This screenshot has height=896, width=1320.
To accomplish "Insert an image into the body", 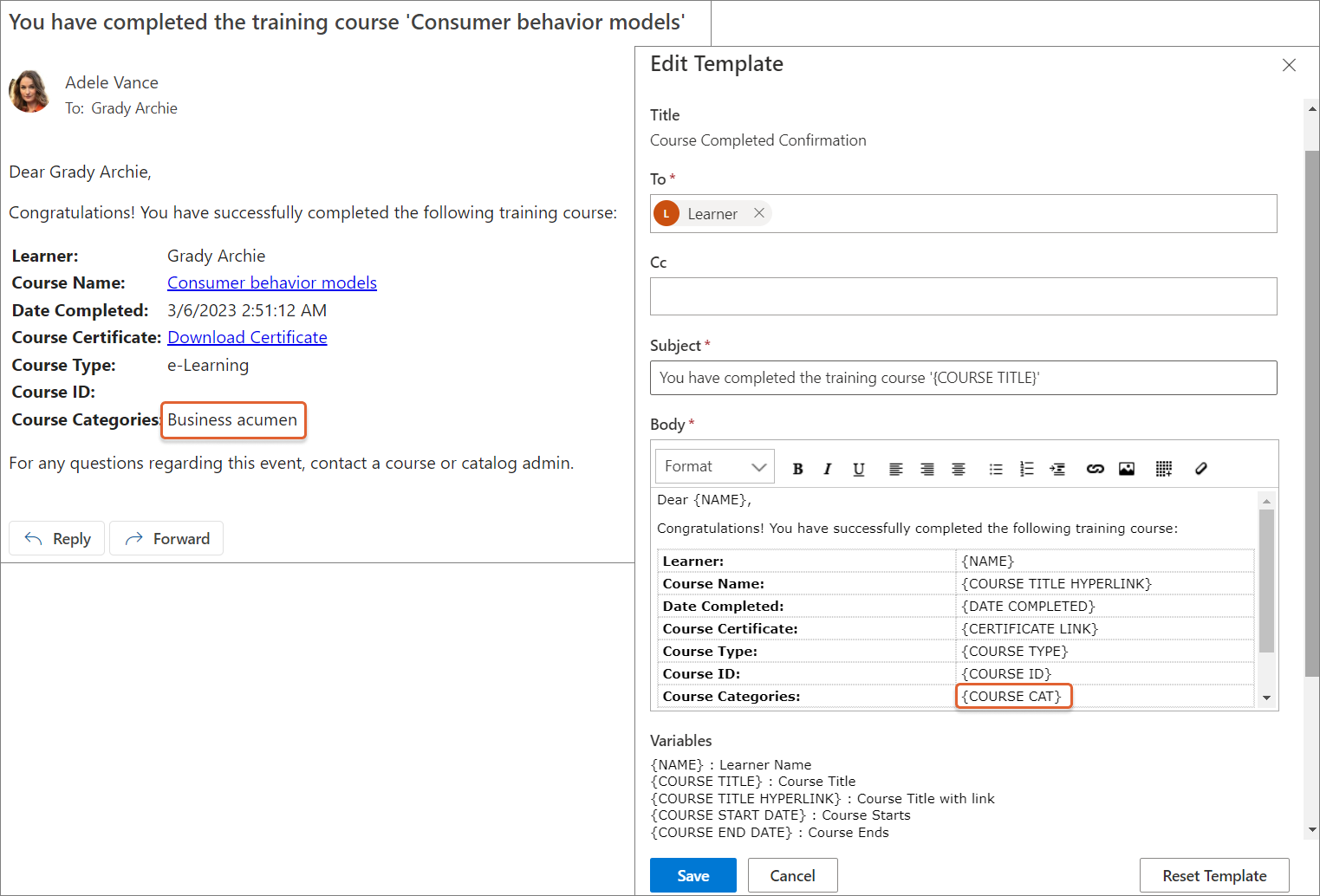I will (x=1126, y=469).
